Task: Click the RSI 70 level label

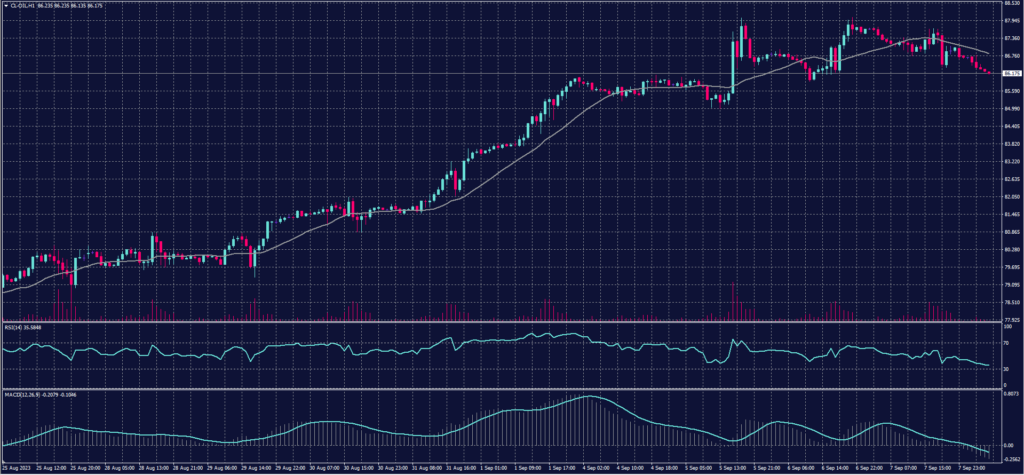Action: click(x=1004, y=343)
